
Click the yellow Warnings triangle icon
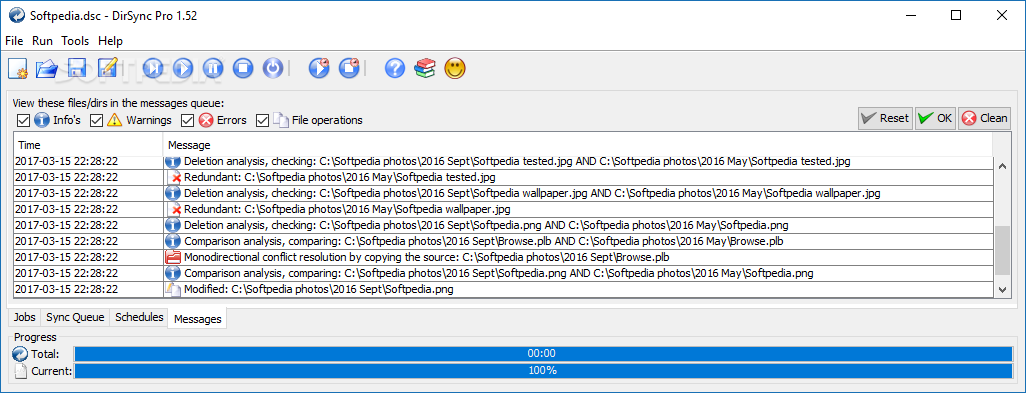pyautogui.click(x=115, y=120)
